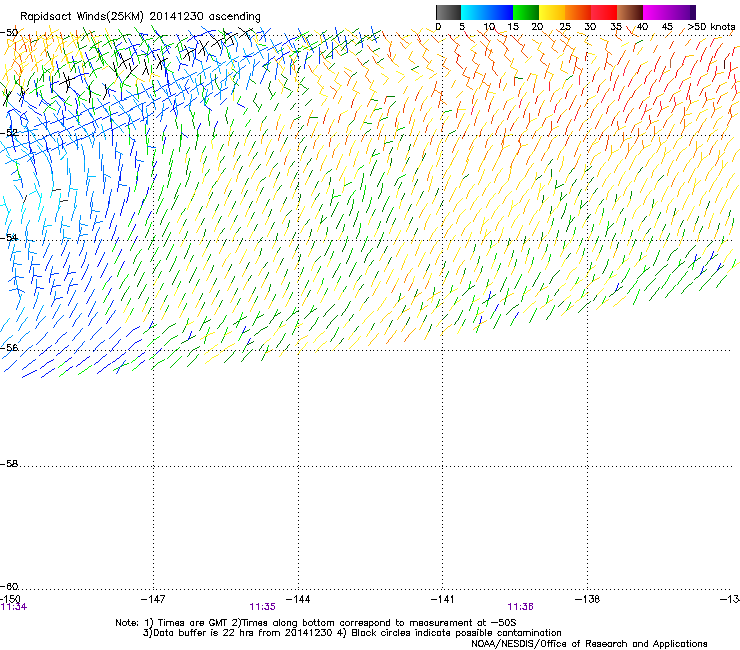Click the purple time stamp 11:34

pyautogui.click(x=14, y=607)
